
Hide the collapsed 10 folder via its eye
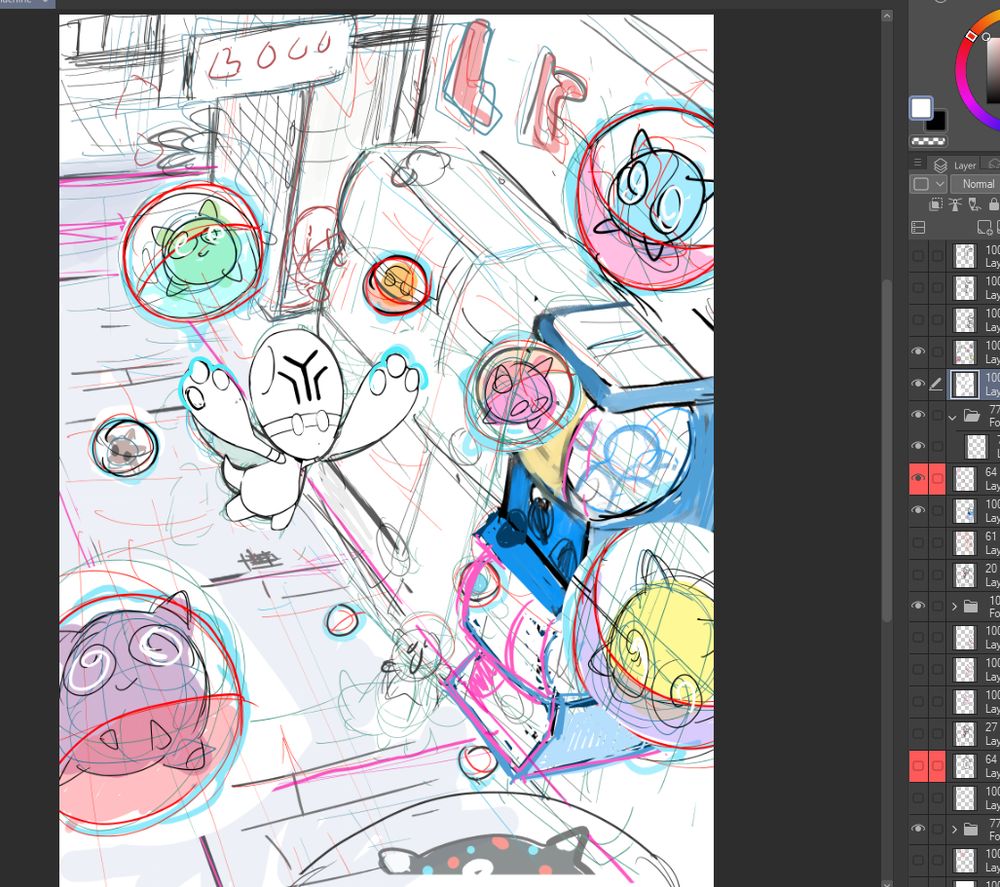coord(918,606)
